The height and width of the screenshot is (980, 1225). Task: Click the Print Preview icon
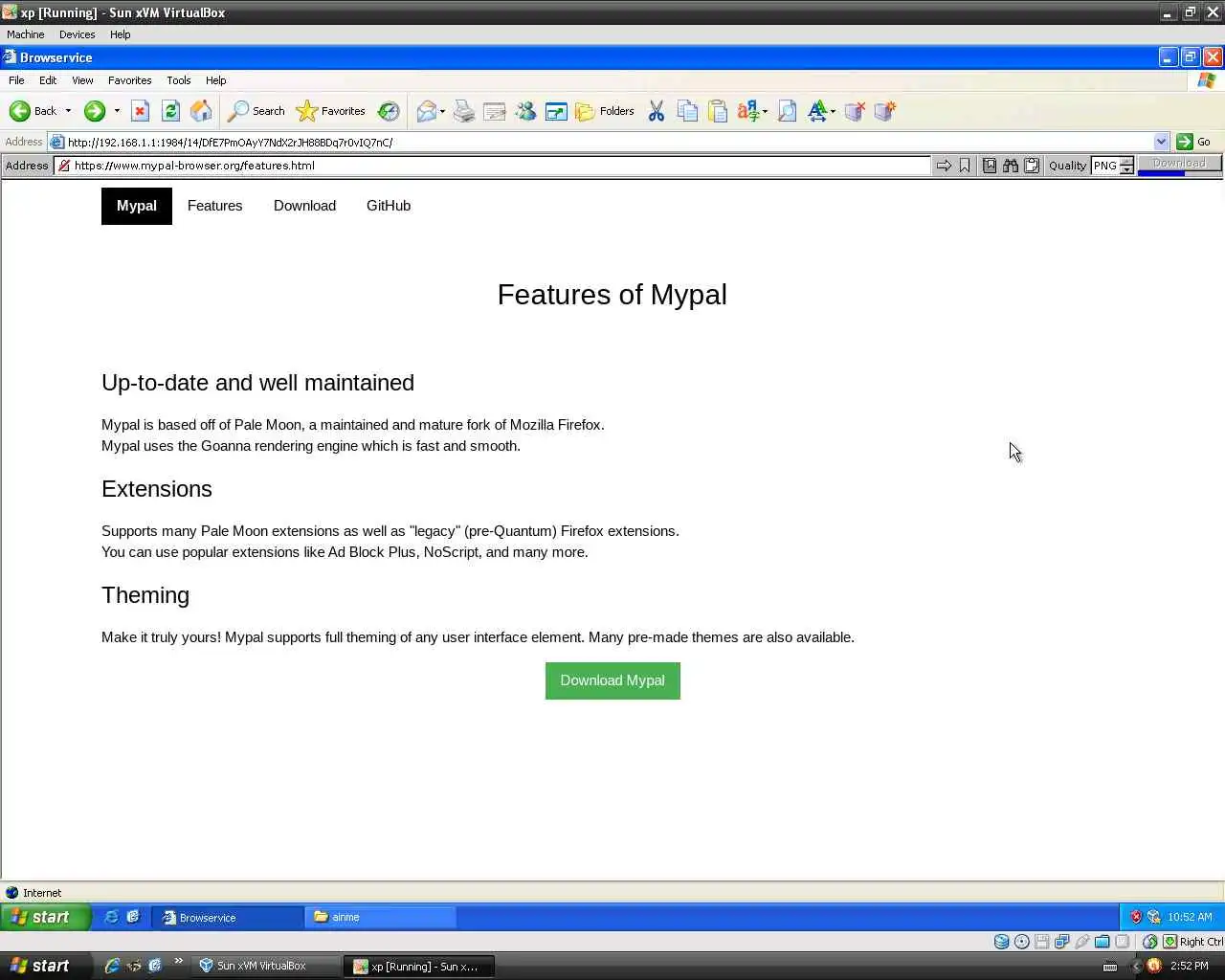point(787,111)
